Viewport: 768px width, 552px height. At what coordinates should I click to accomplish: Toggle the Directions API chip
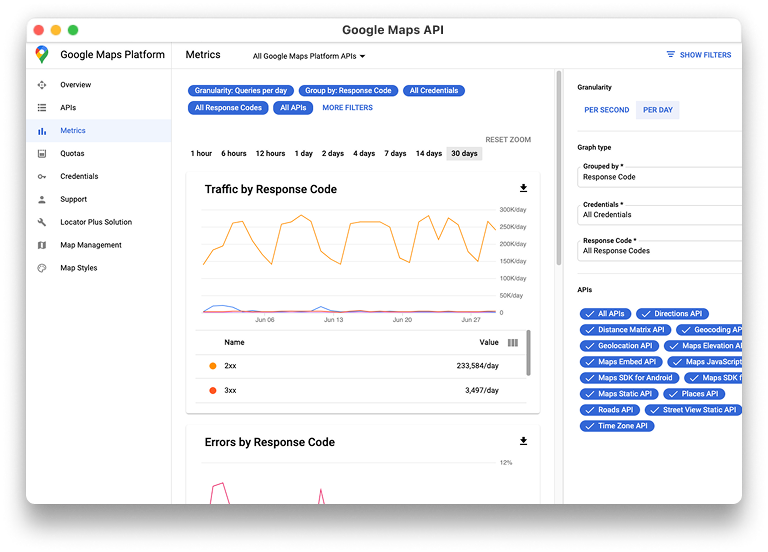(x=672, y=314)
